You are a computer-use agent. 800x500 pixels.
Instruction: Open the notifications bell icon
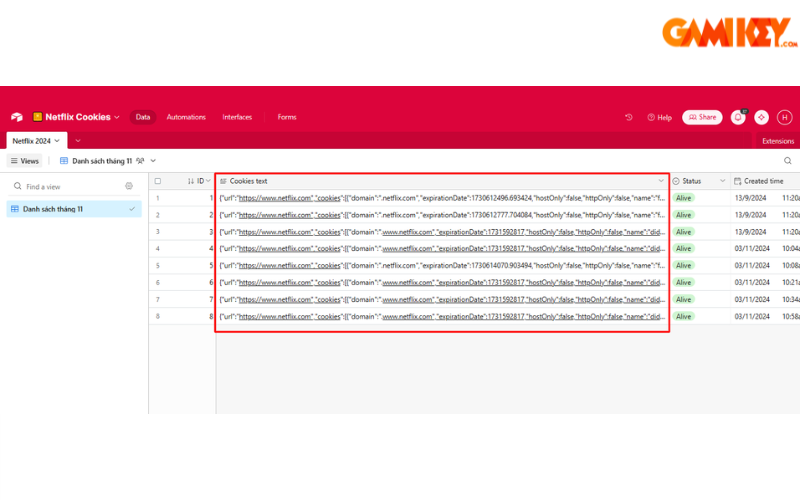coord(738,117)
